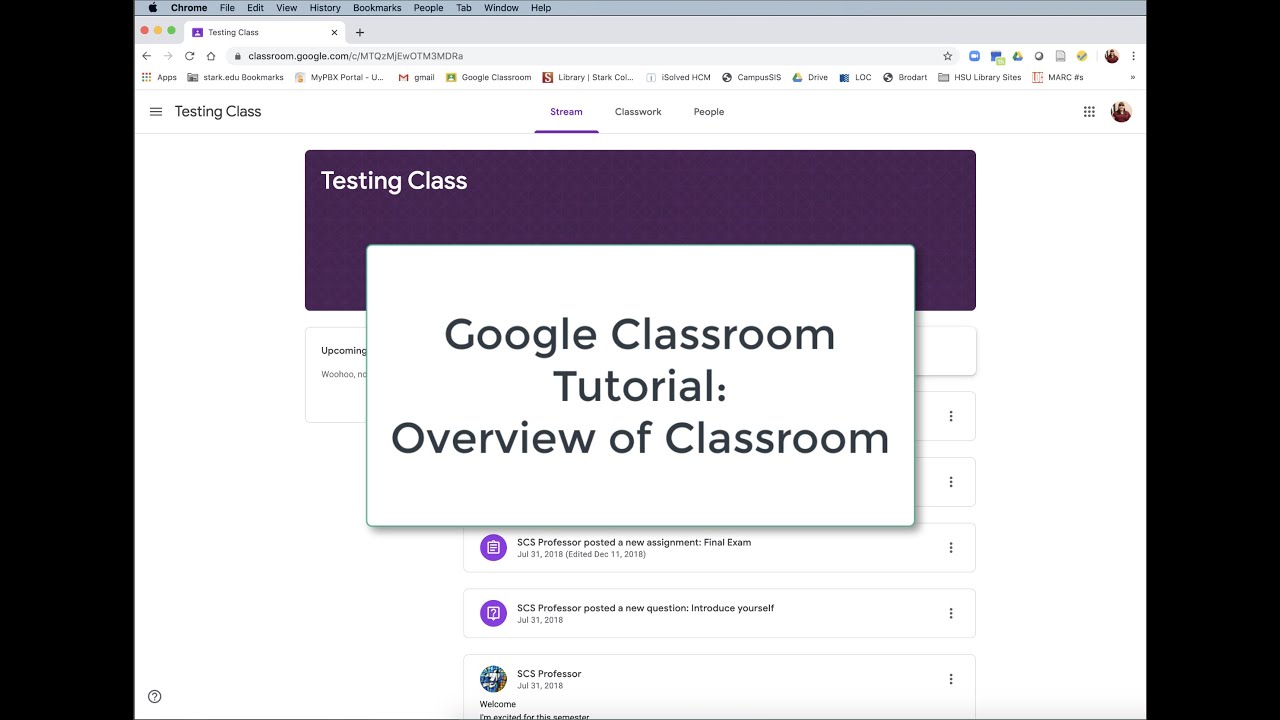Open the Classroom account avatar
Image resolution: width=1280 pixels, height=720 pixels.
1121,112
